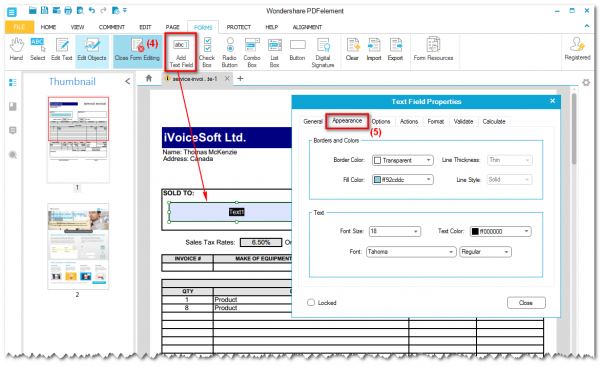Add a List Box field
The height and width of the screenshot is (367, 600).
pos(274,52)
